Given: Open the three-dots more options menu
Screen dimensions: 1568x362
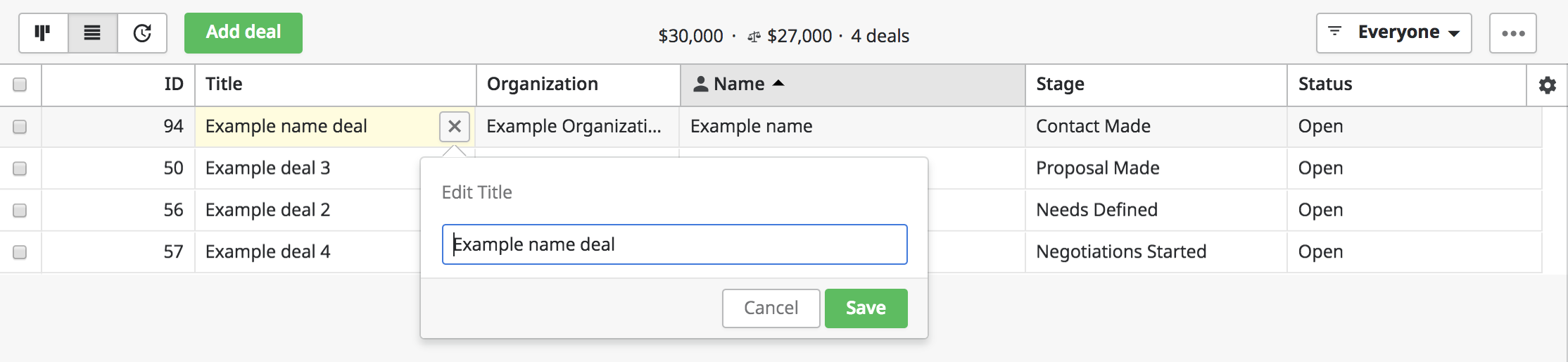Looking at the screenshot, I should coord(1512,33).
